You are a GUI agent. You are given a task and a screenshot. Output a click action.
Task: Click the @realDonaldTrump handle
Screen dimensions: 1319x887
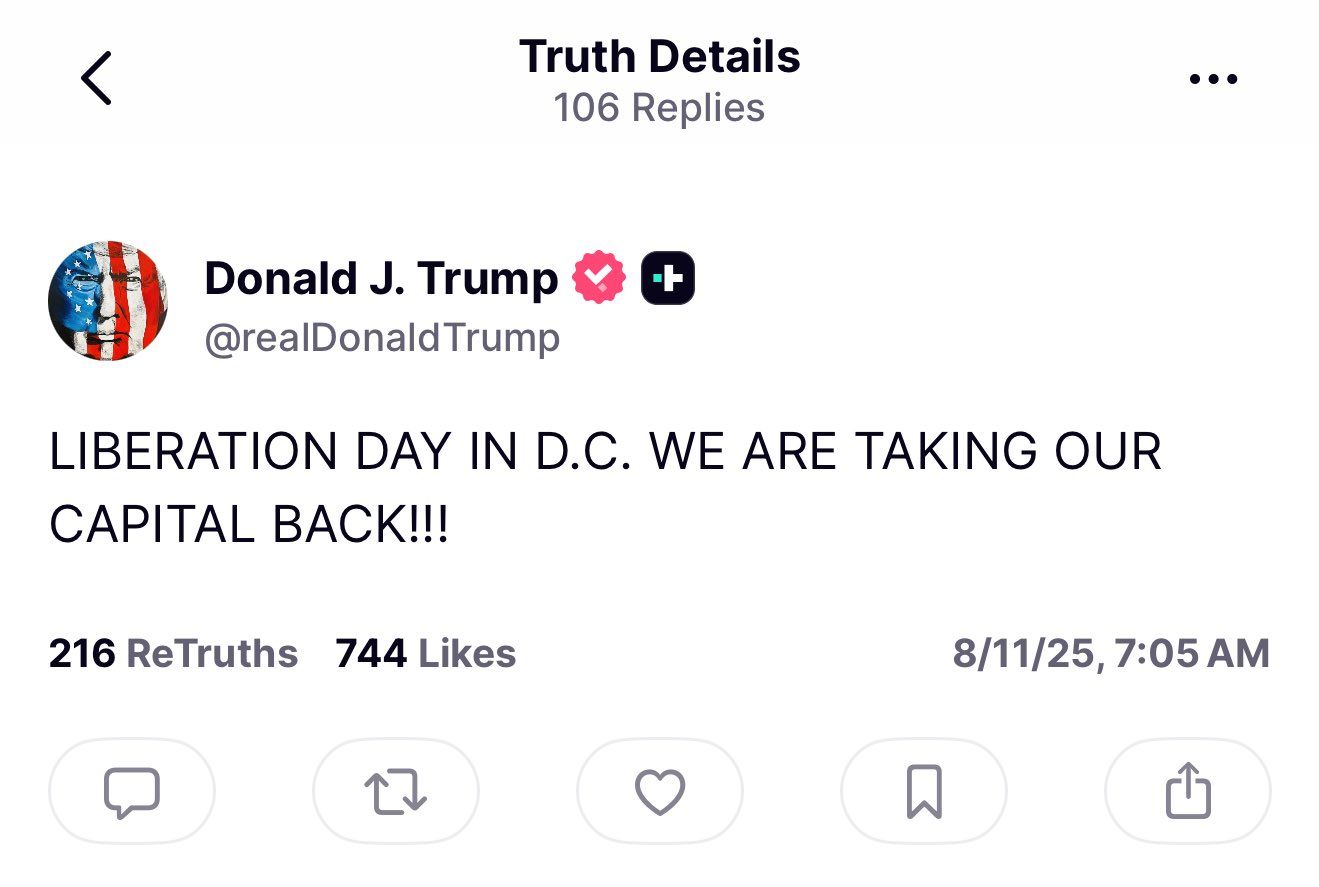click(382, 338)
